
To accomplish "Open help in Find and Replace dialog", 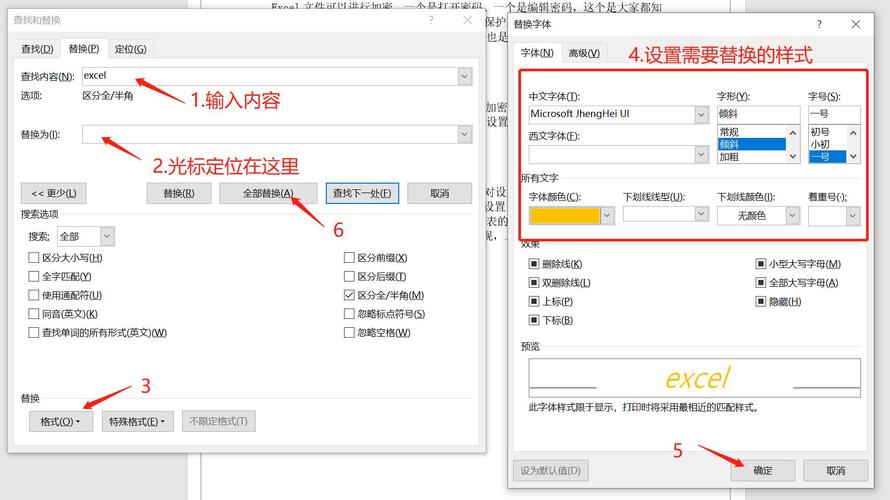I will point(431,20).
